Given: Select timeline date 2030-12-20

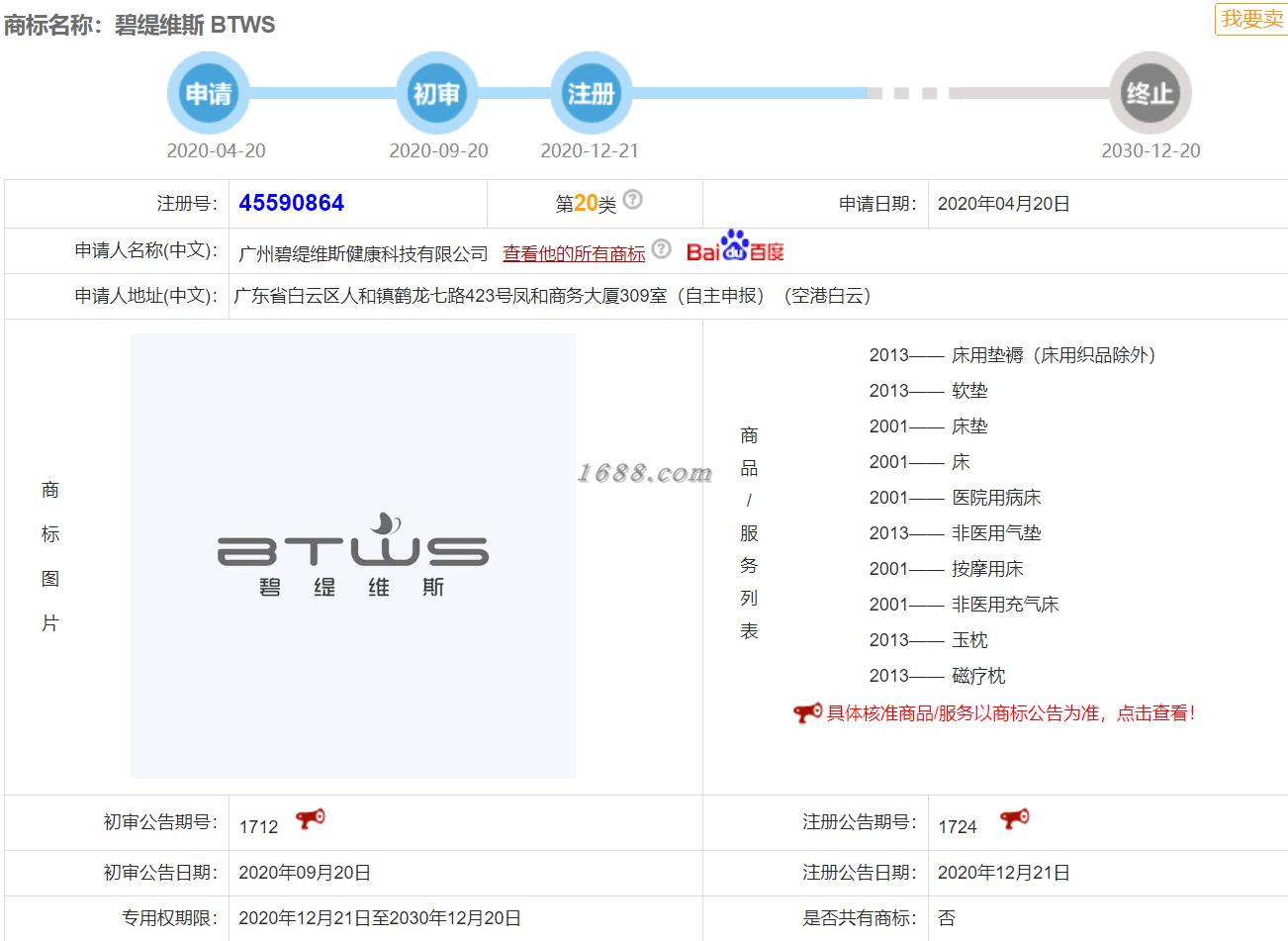Looking at the screenshot, I should (x=1150, y=150).
